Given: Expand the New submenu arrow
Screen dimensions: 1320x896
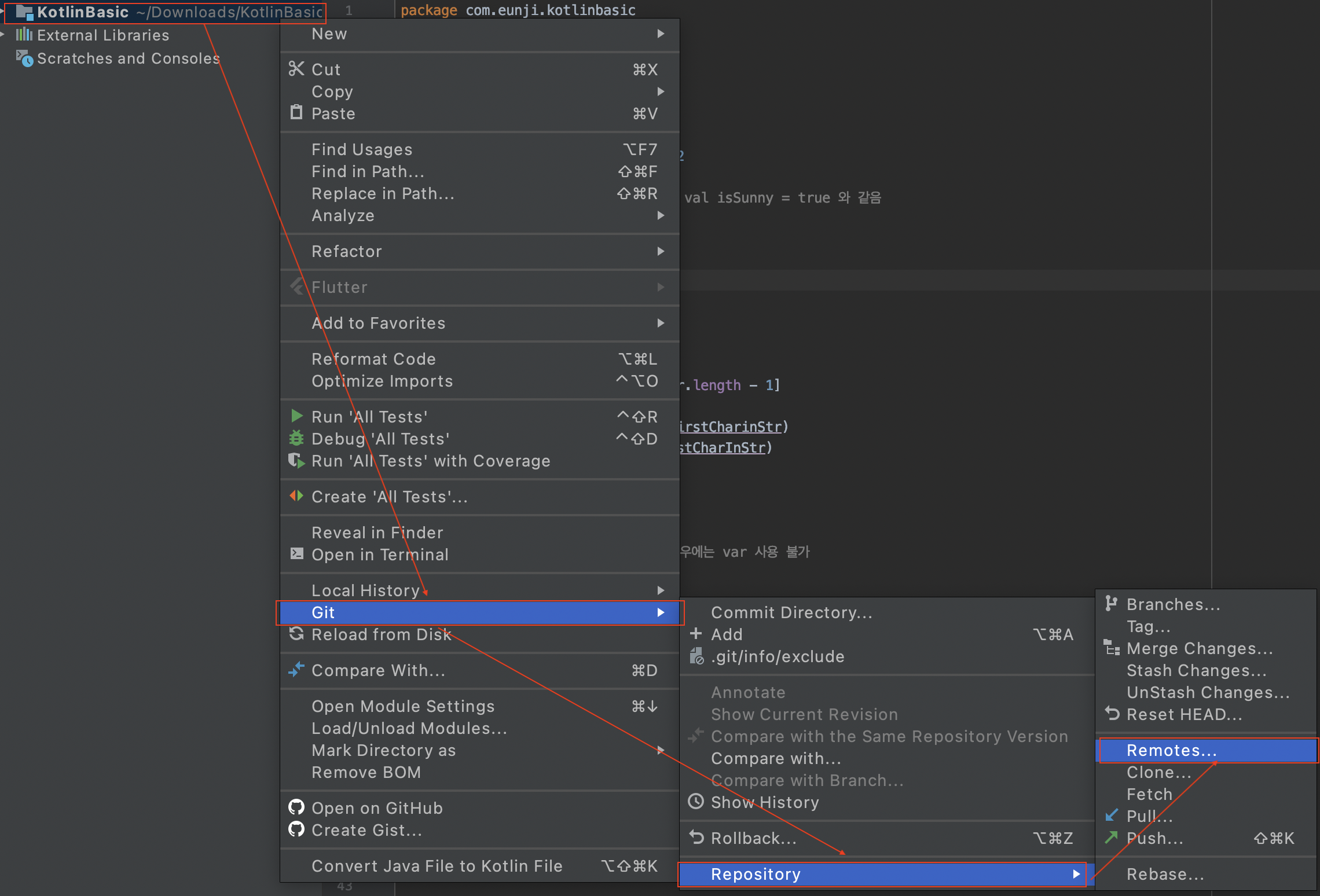Looking at the screenshot, I should pyautogui.click(x=661, y=34).
